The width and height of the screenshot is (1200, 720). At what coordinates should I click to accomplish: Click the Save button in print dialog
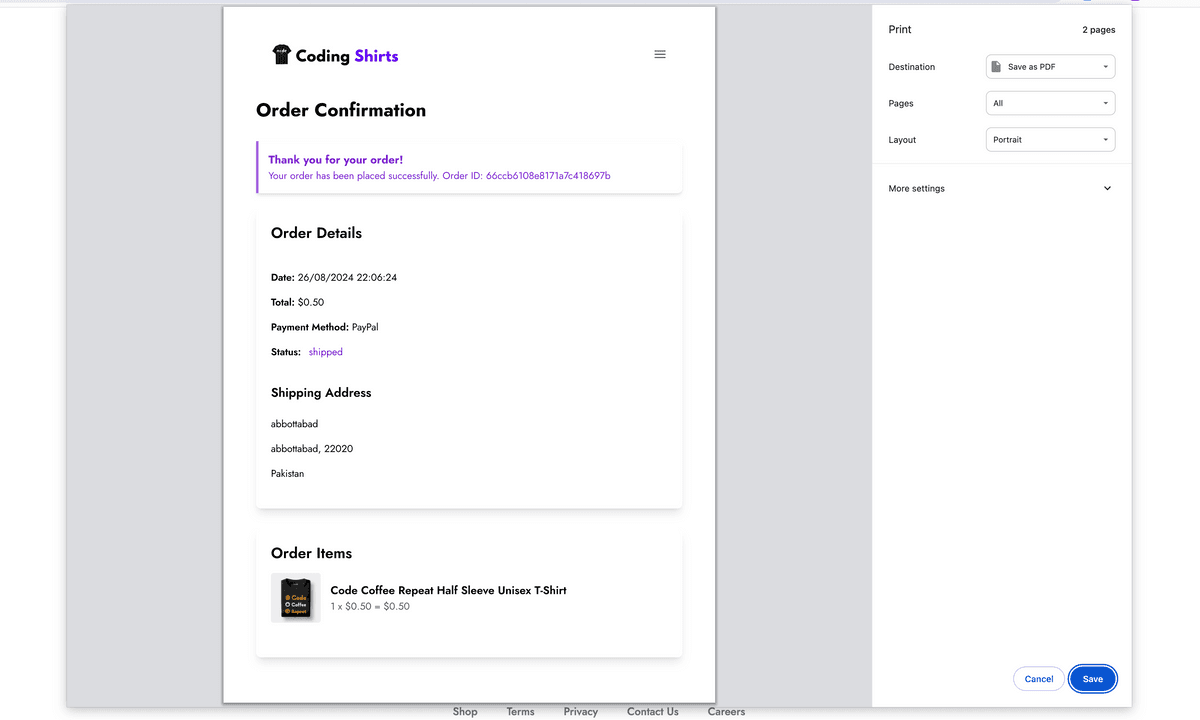pyautogui.click(x=1092, y=679)
